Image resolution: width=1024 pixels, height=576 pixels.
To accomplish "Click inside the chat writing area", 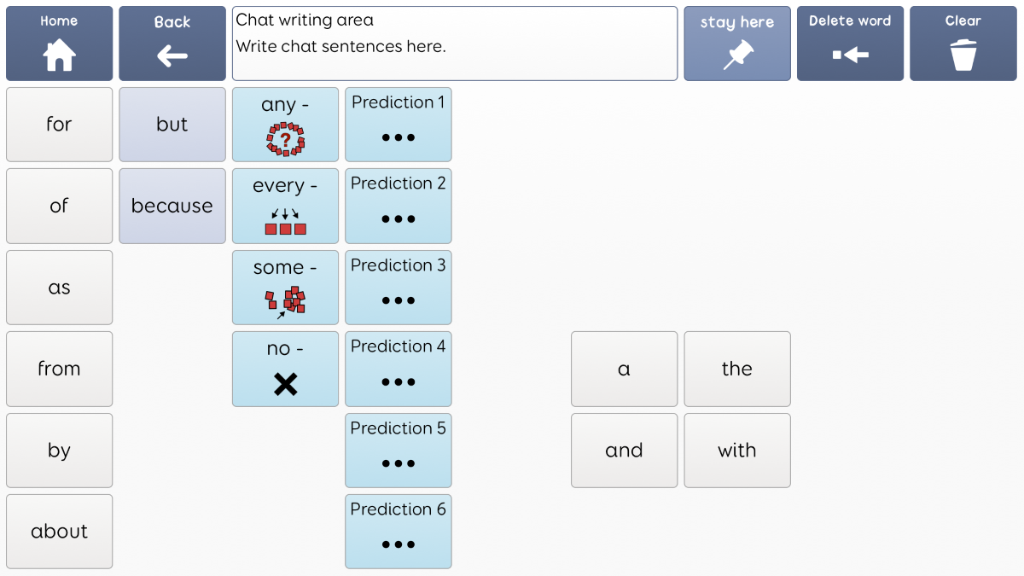I will [x=455, y=44].
